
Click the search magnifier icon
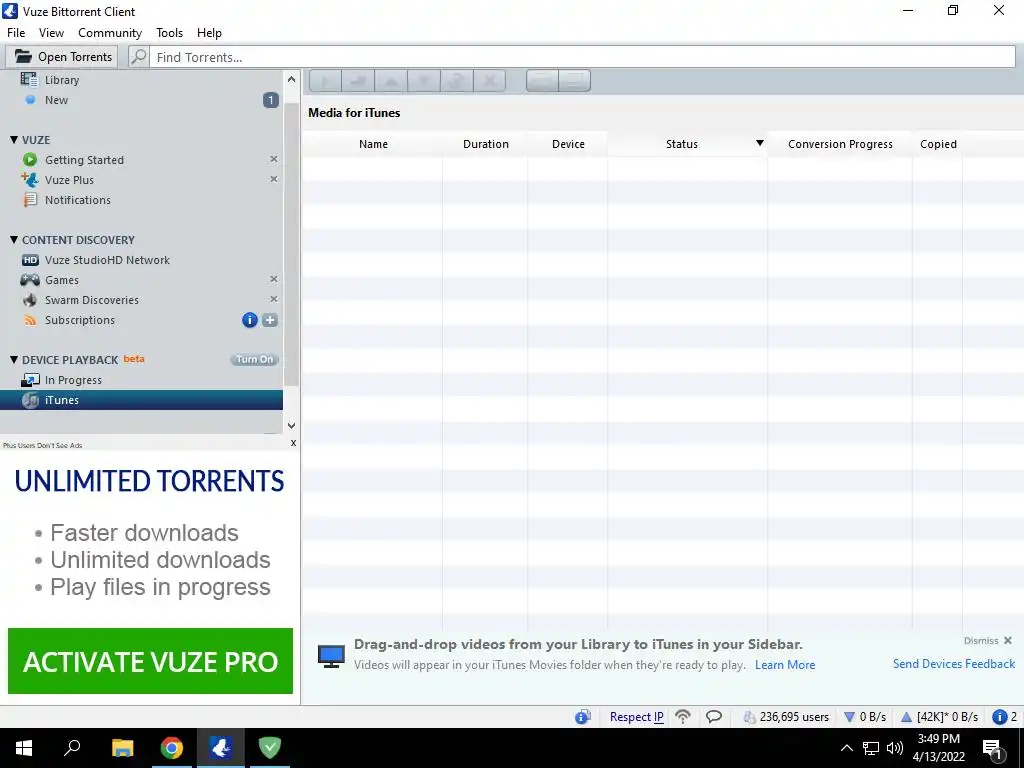point(138,57)
